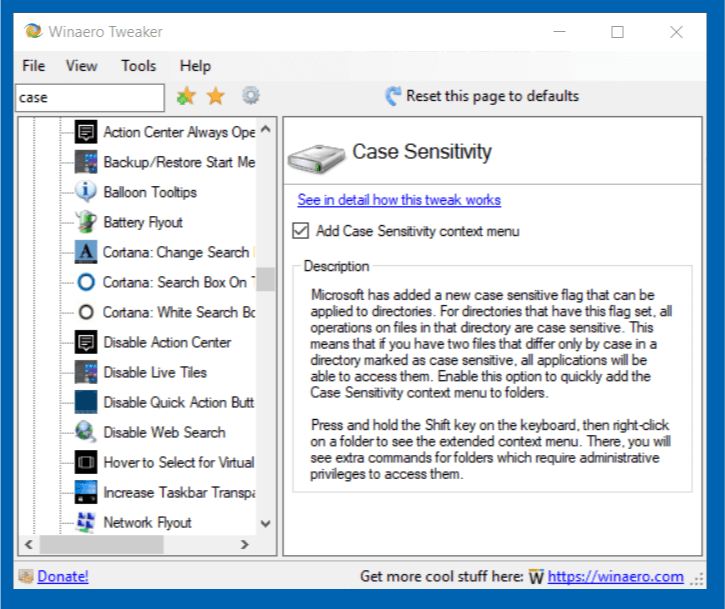Maximize the Winaero Tweaker window
Screen dimensions: 725x609
(617, 32)
